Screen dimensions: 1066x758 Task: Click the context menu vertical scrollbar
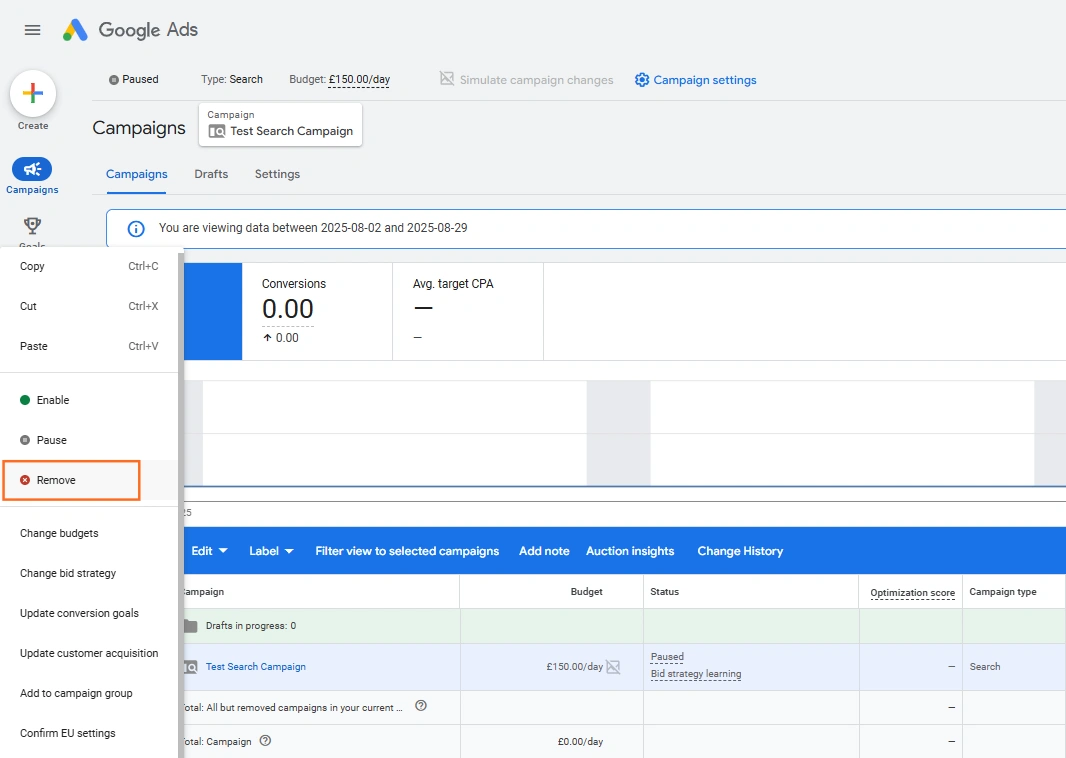pyautogui.click(x=181, y=503)
